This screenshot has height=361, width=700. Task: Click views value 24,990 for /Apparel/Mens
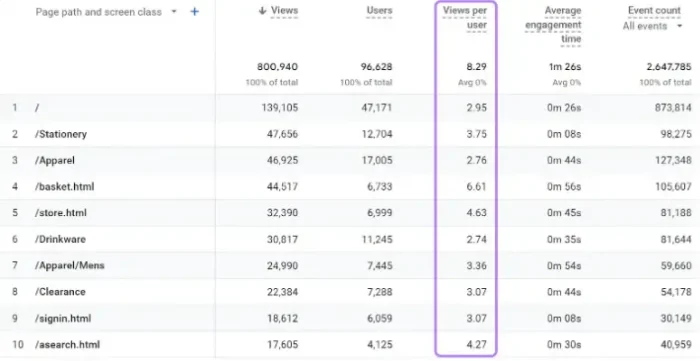pos(282,266)
